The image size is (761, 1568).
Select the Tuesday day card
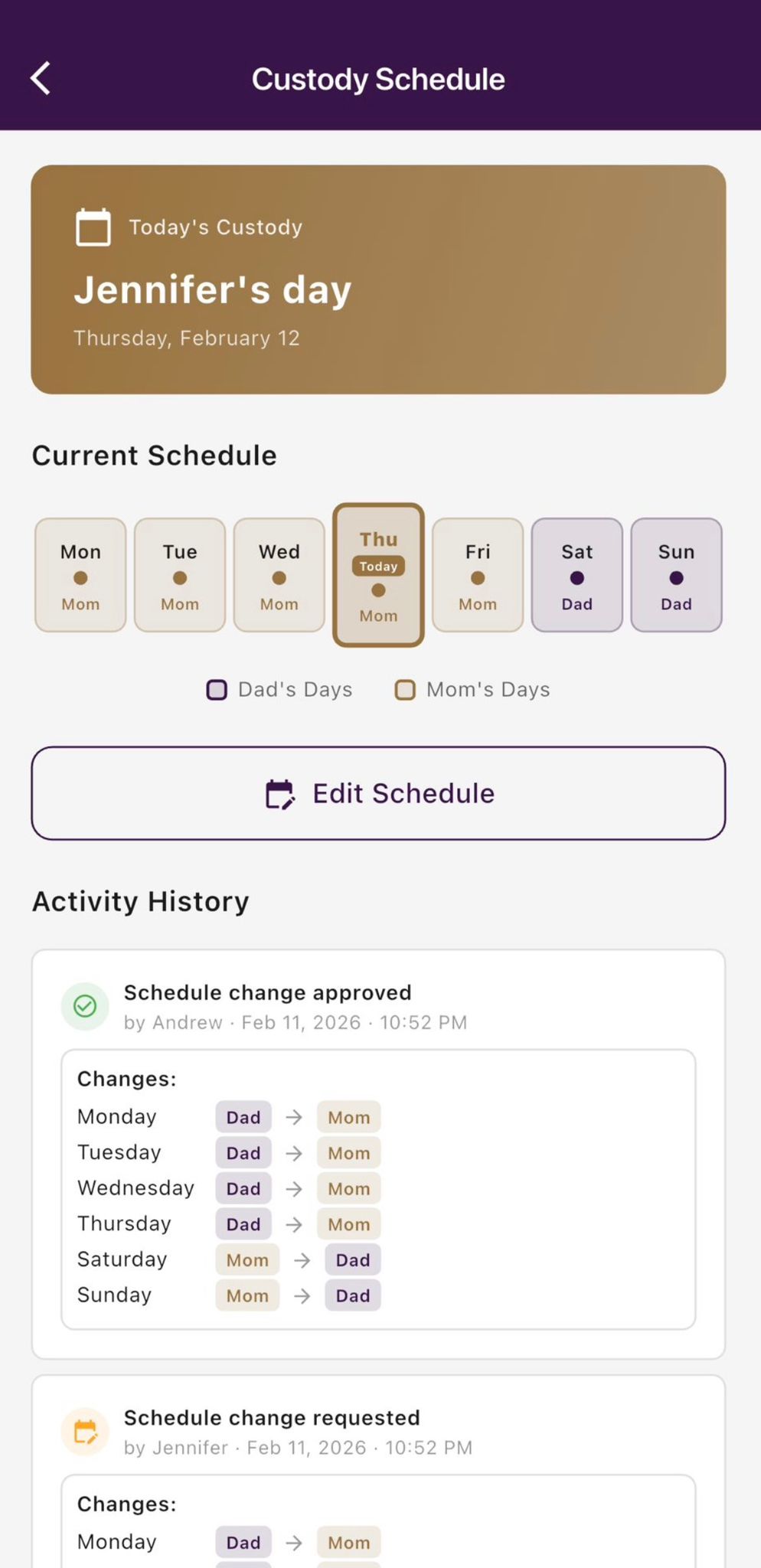180,575
